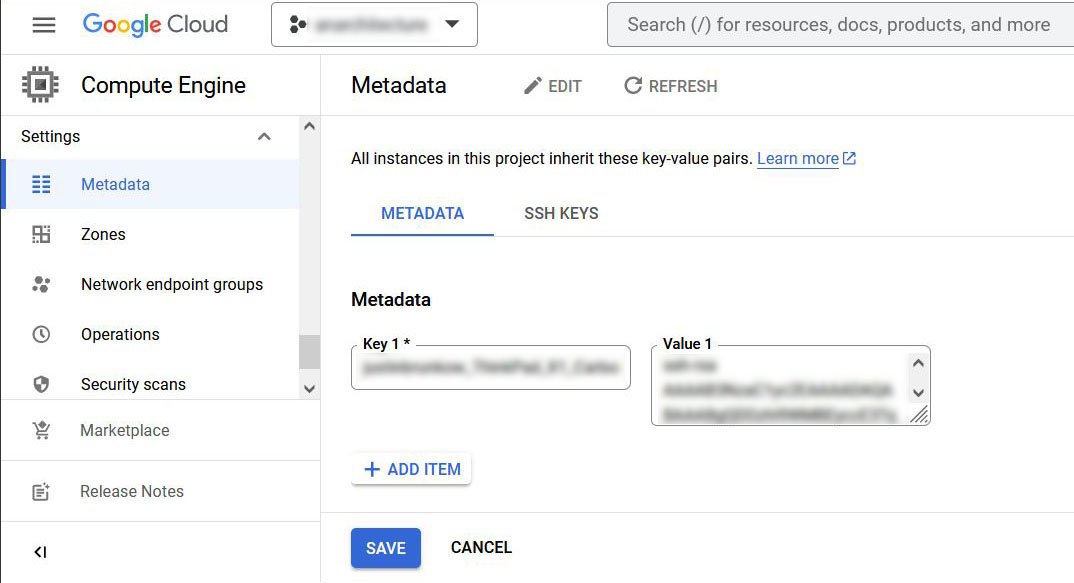Open Release Notes from the sidebar

tap(161, 491)
